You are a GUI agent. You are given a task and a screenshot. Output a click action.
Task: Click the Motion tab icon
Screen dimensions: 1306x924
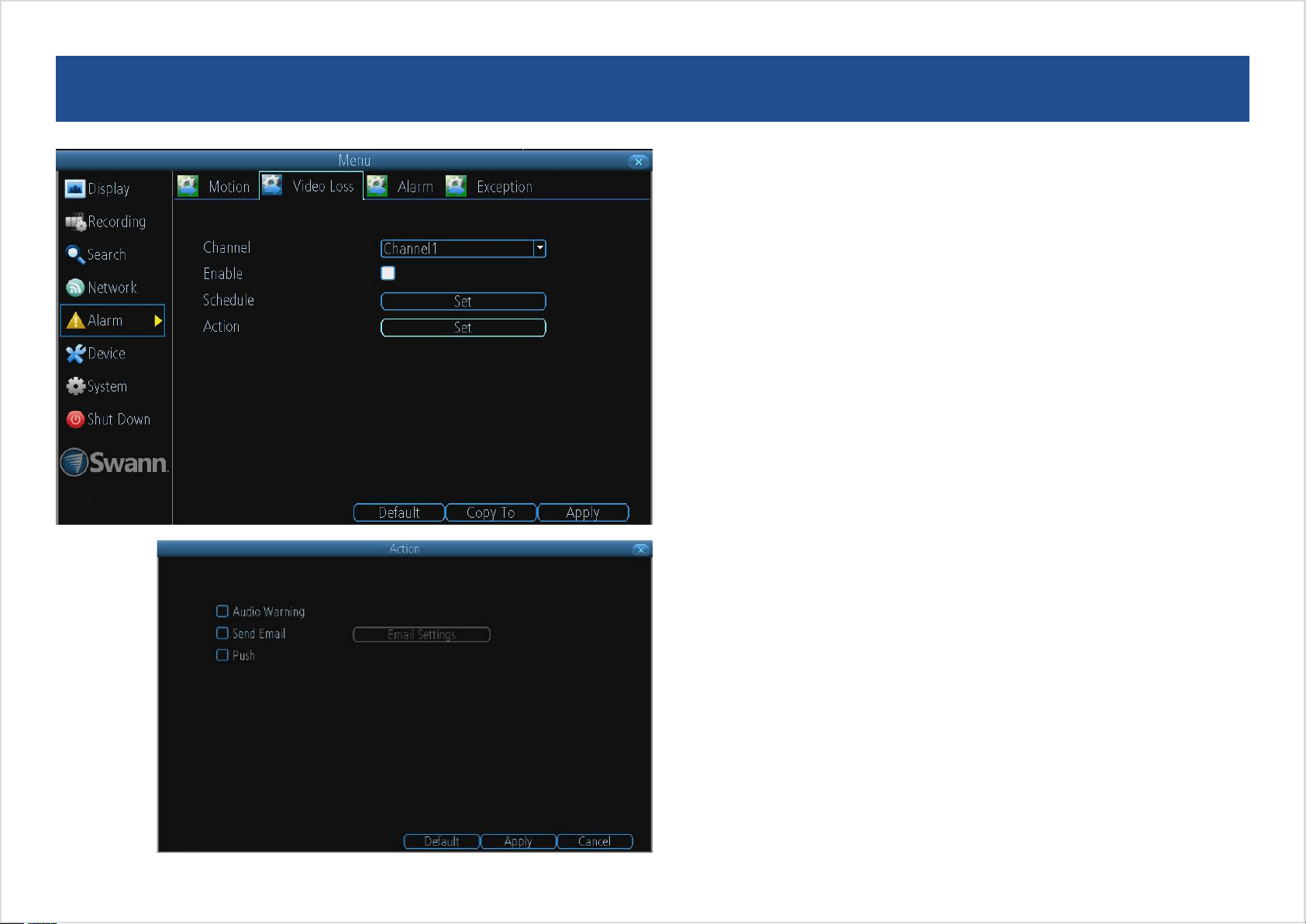pyautogui.click(x=188, y=186)
